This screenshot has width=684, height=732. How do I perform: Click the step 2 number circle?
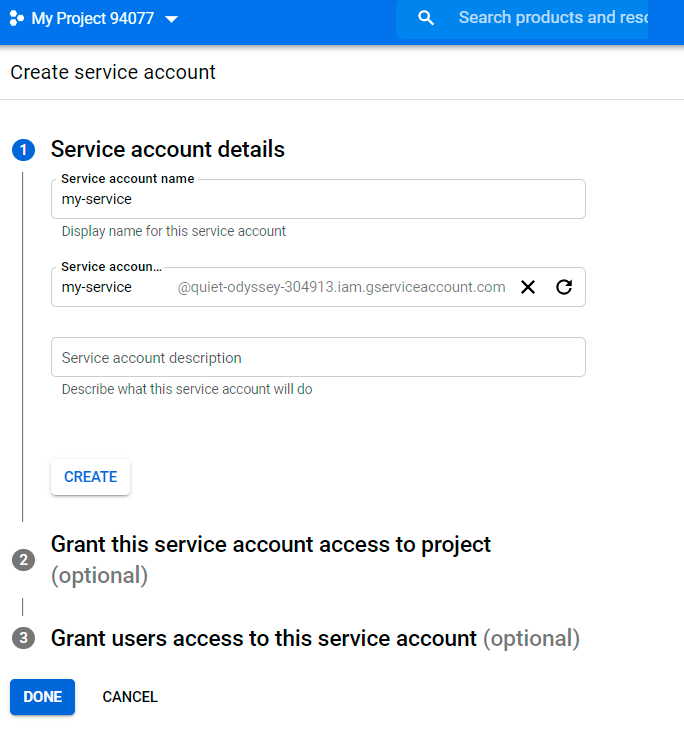[x=23, y=560]
